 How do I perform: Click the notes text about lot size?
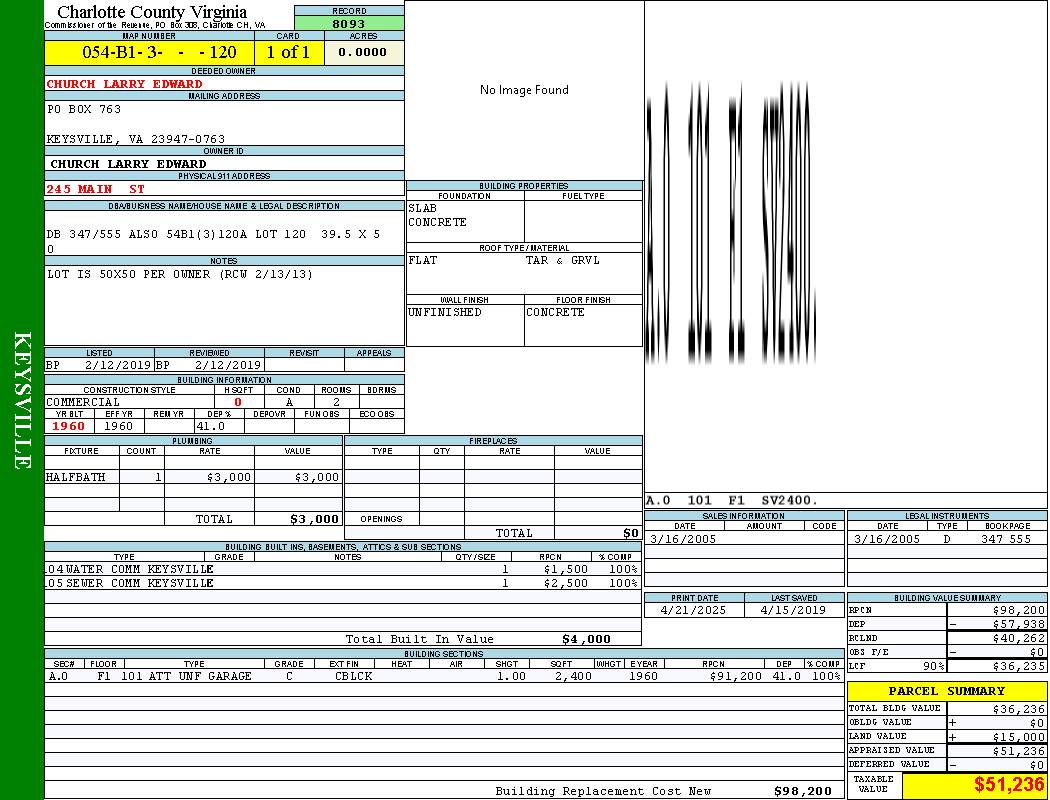180,274
